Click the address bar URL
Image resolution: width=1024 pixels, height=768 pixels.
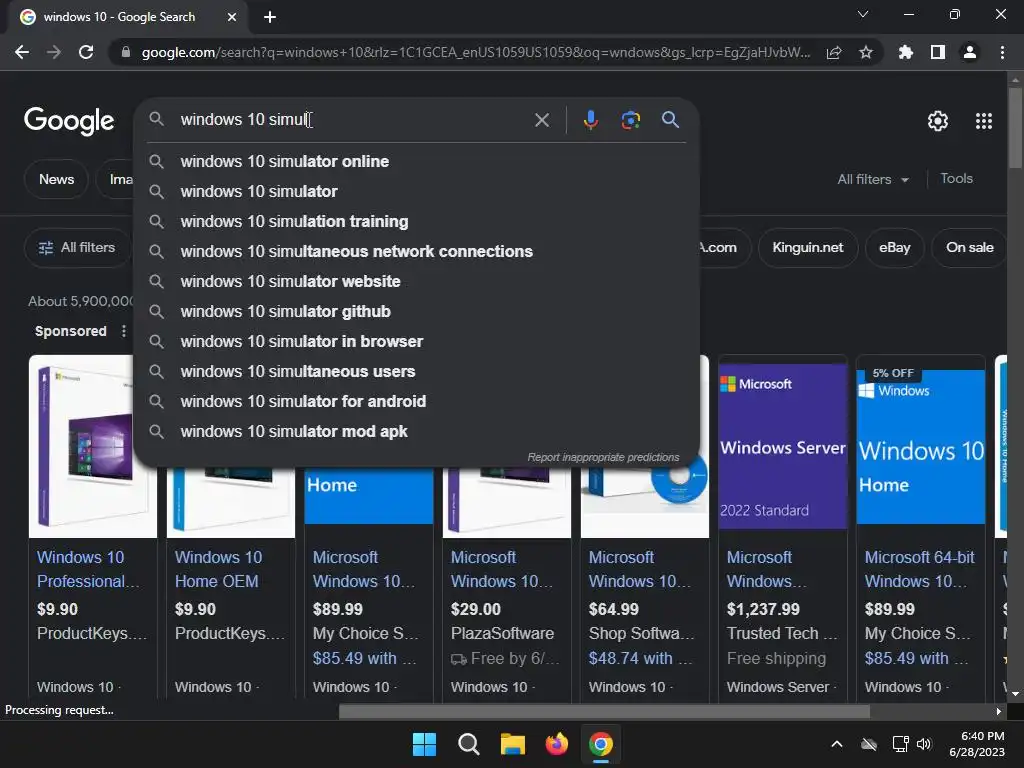(475, 52)
